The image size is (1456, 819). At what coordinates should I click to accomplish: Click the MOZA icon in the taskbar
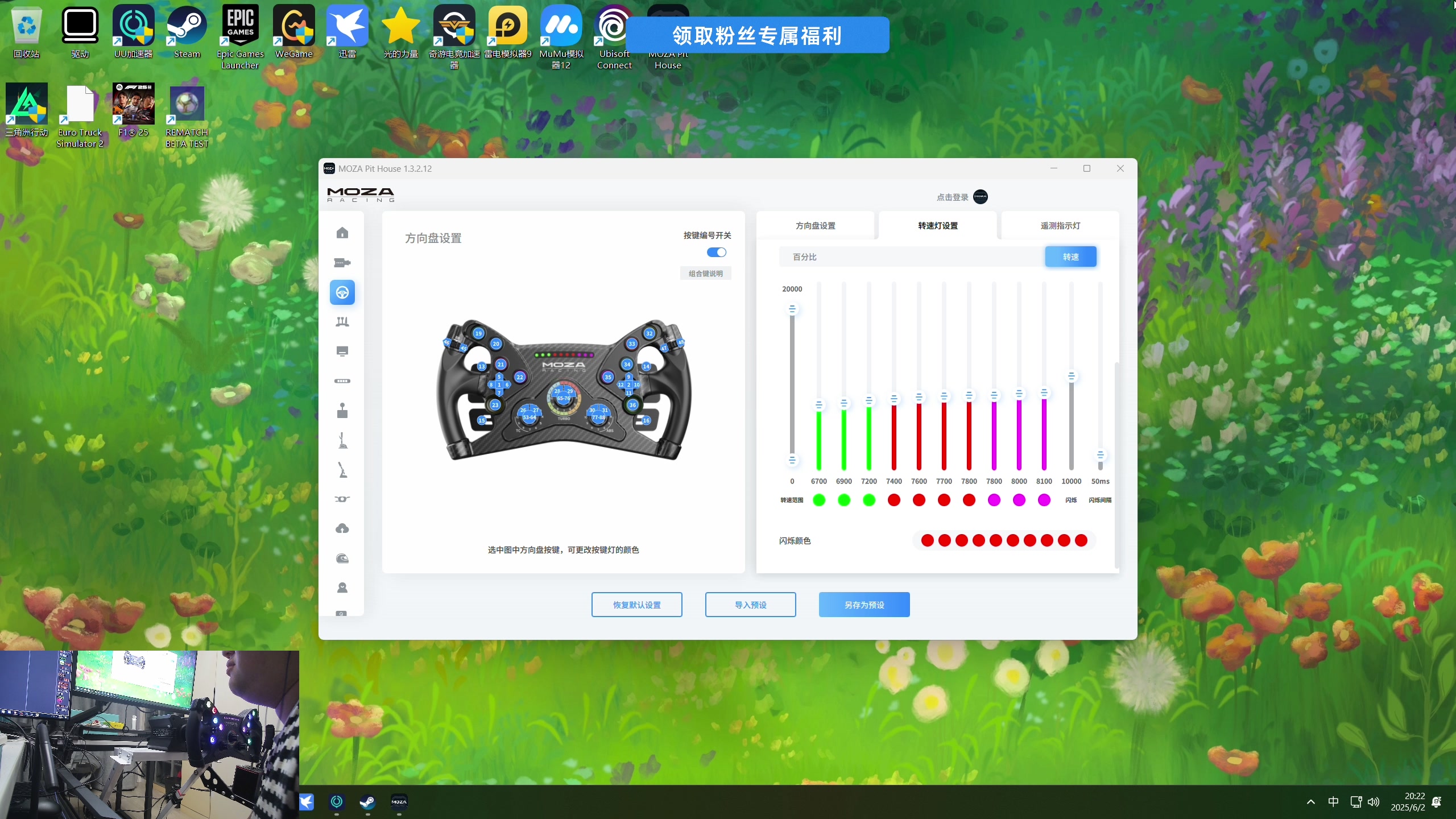point(399,802)
